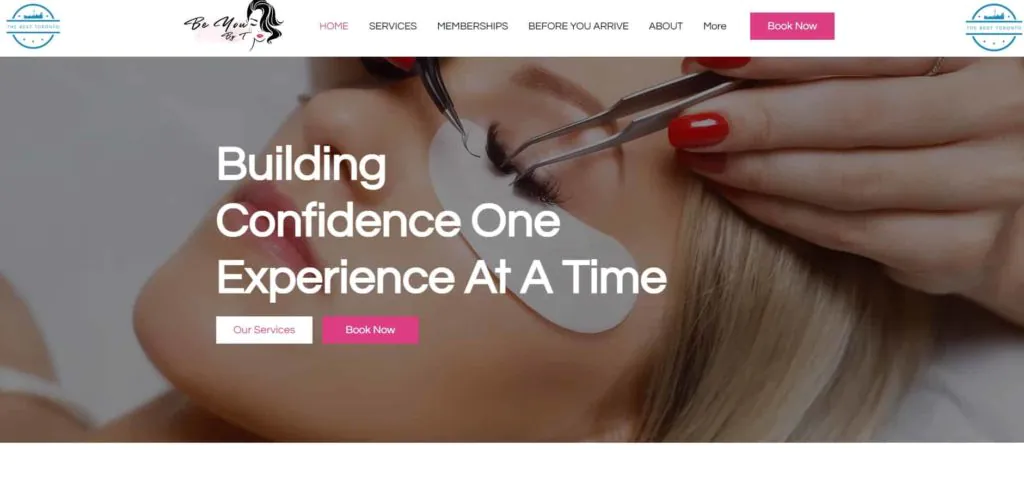Viewport: 1024px width, 495px height.
Task: Click the Confidence One headline line
Action: (x=389, y=223)
